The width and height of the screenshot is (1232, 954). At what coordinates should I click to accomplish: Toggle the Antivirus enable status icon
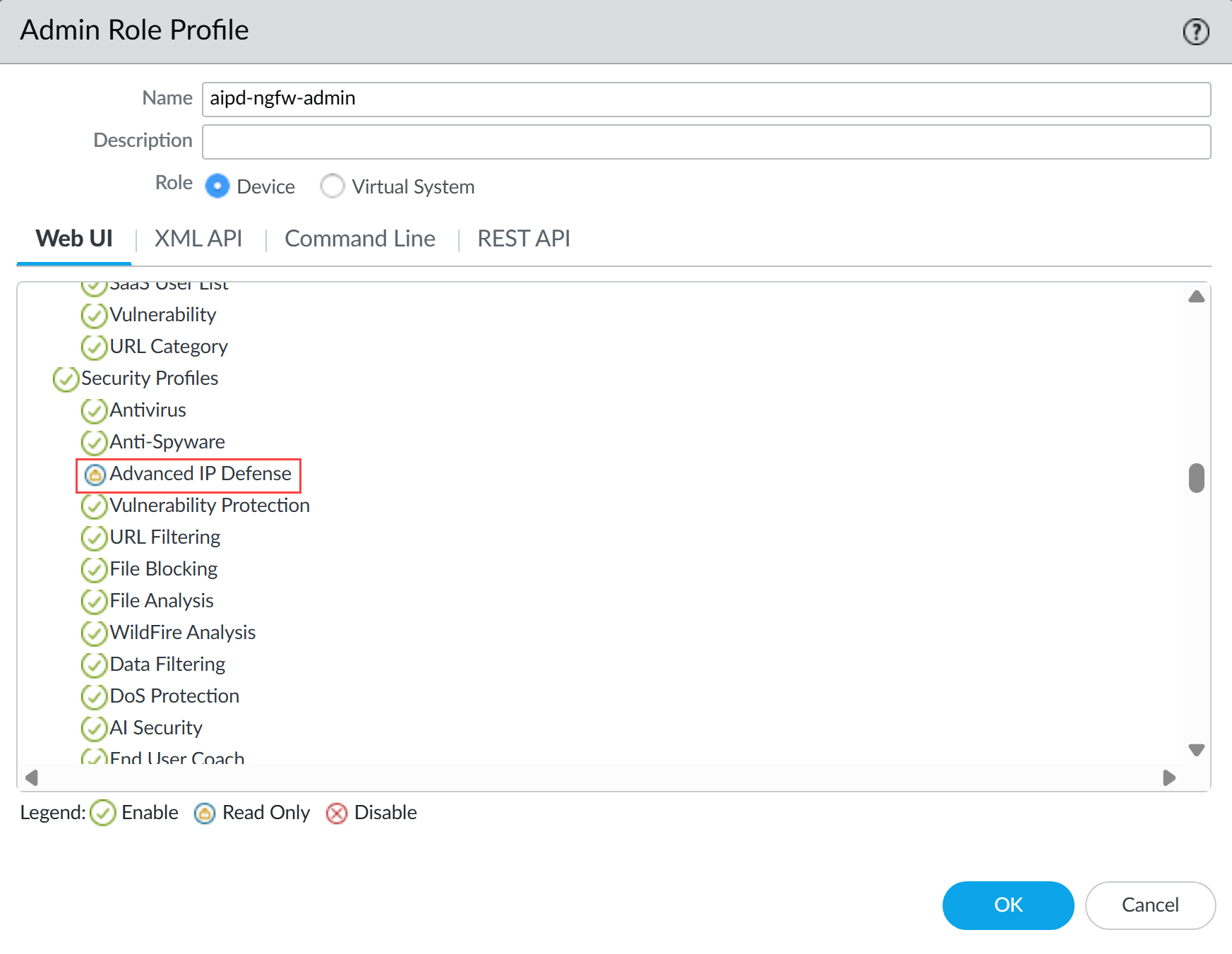click(x=94, y=411)
